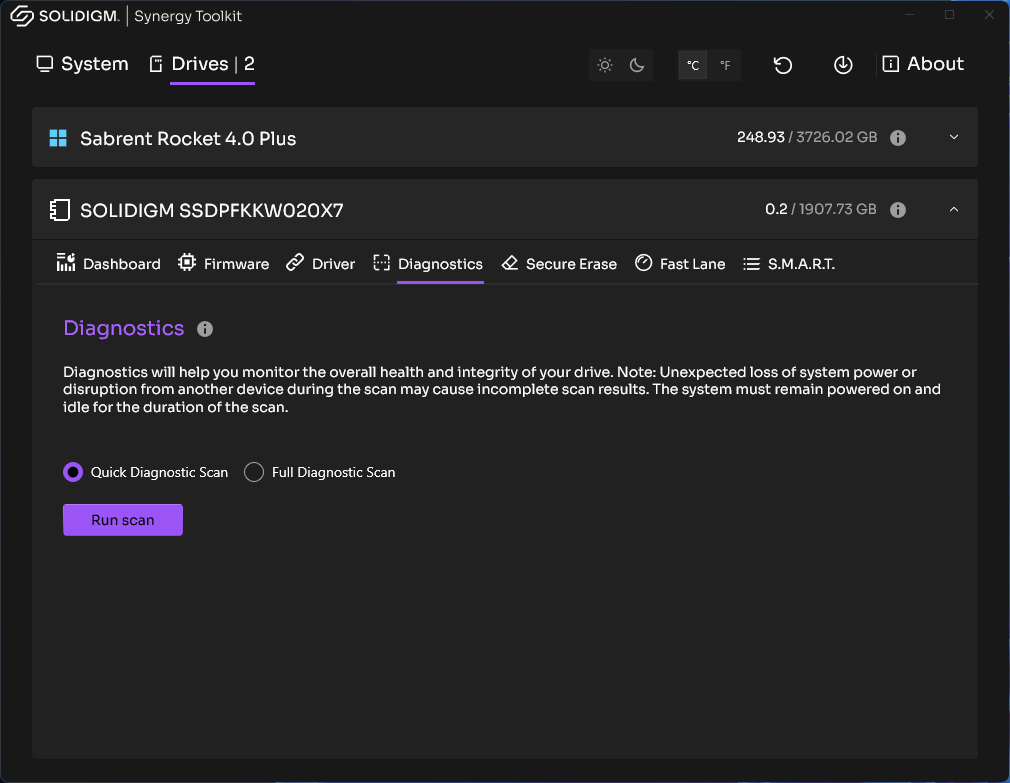
Task: Open the Secure Erase tab
Action: click(559, 264)
